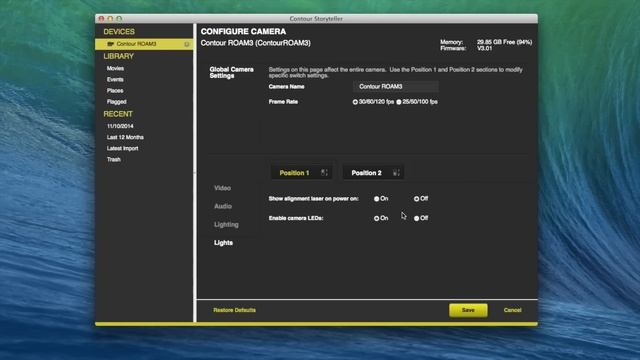The width and height of the screenshot is (640, 360).
Task: Switch to the Position 2 tab
Action: coord(373,173)
